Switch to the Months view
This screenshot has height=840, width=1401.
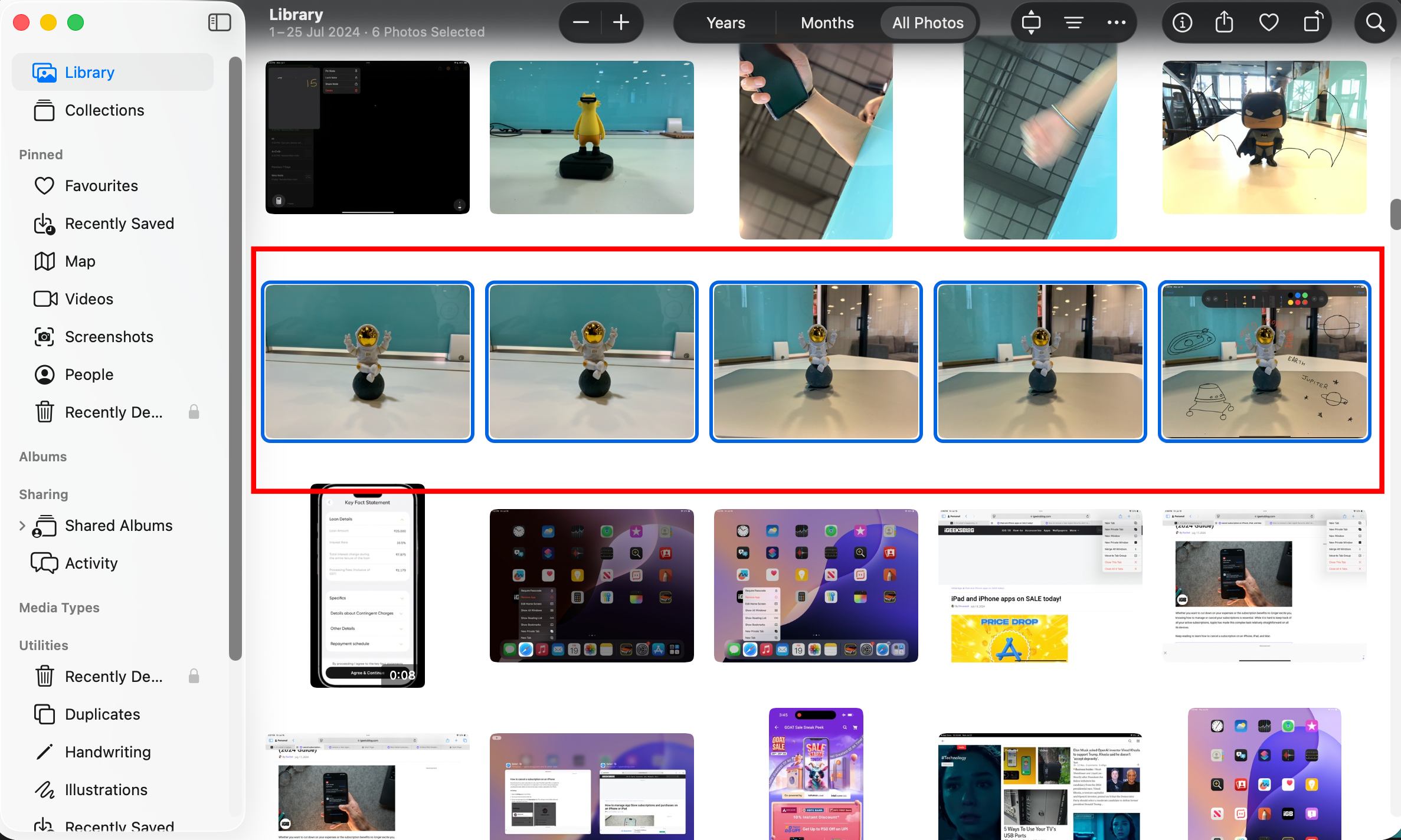827,23
